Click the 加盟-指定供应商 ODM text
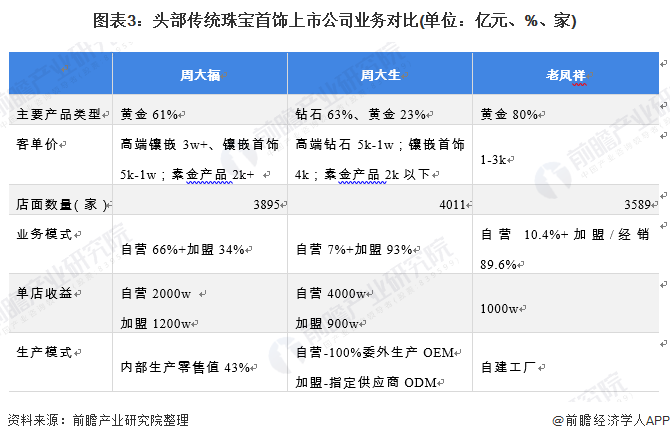Image resolution: width=670 pixels, height=441 pixels. (x=366, y=382)
